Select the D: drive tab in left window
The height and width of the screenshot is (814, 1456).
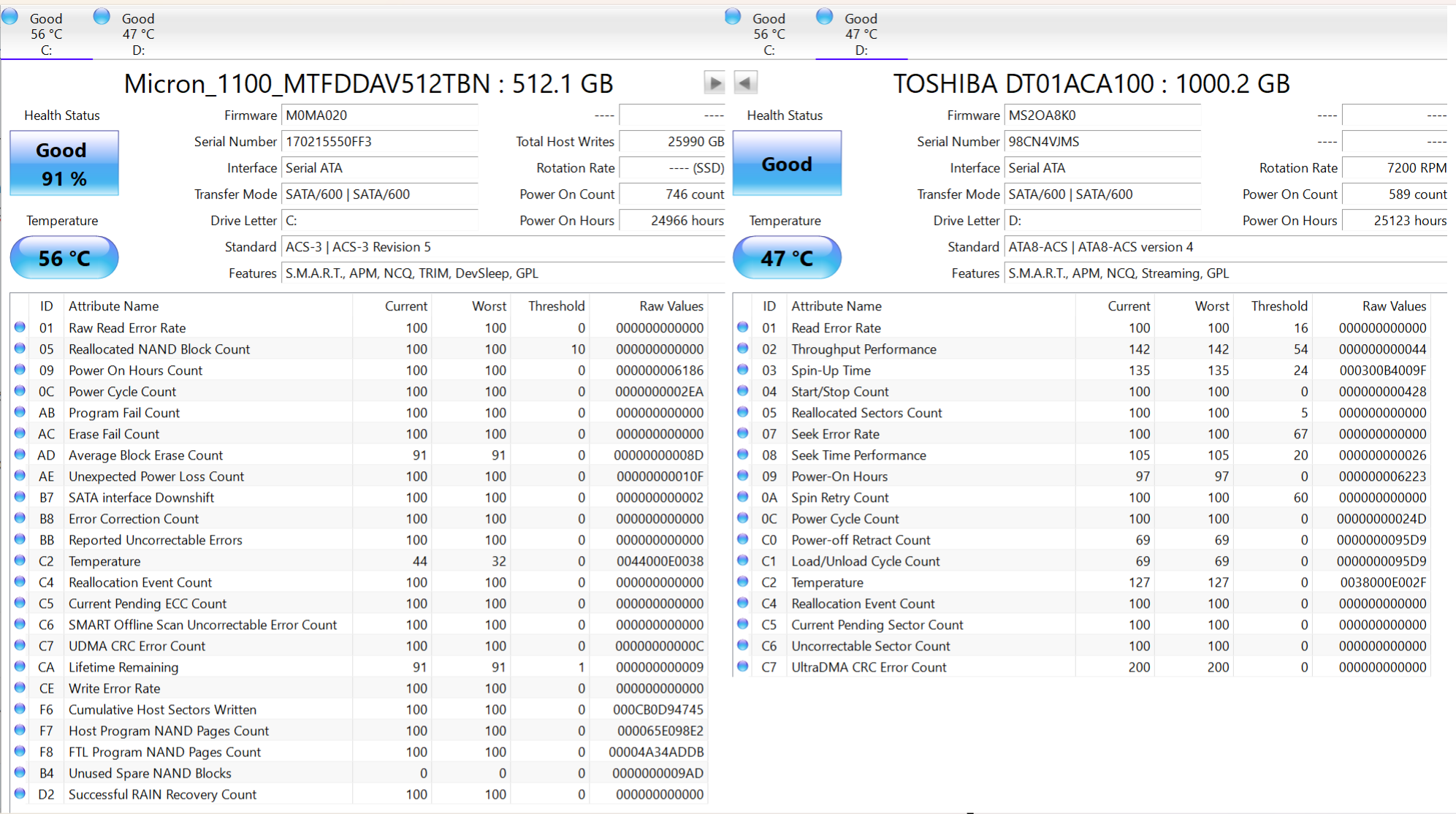tap(137, 34)
